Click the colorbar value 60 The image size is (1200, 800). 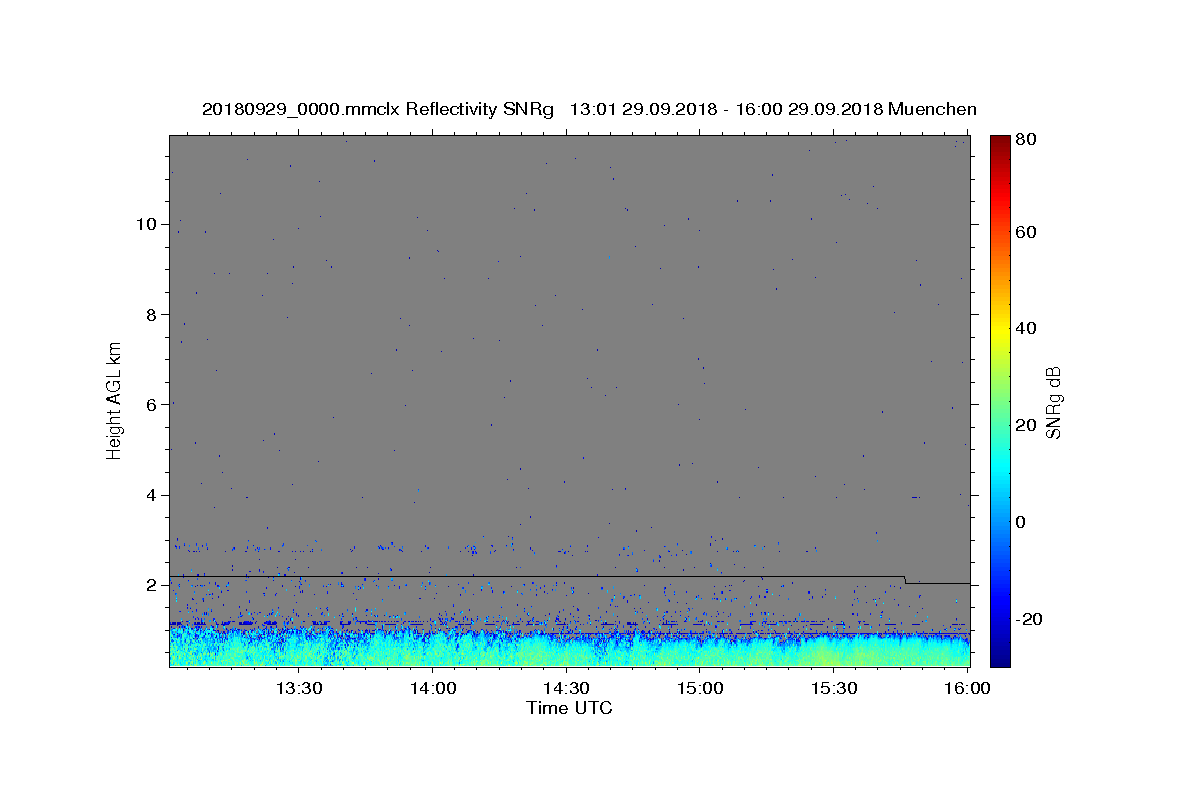[x=1024, y=232]
